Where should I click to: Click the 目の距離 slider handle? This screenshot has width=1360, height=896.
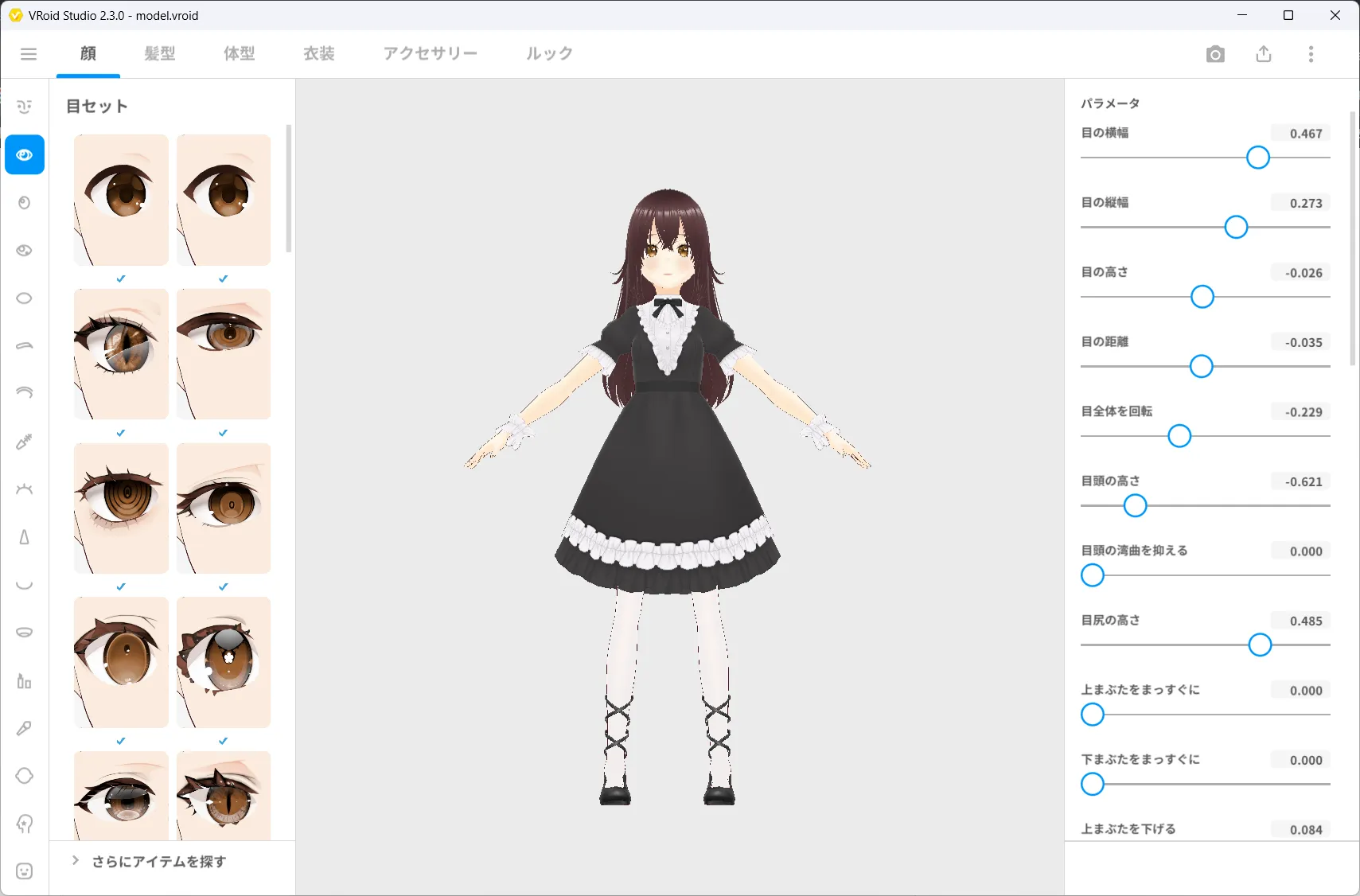click(x=1201, y=367)
